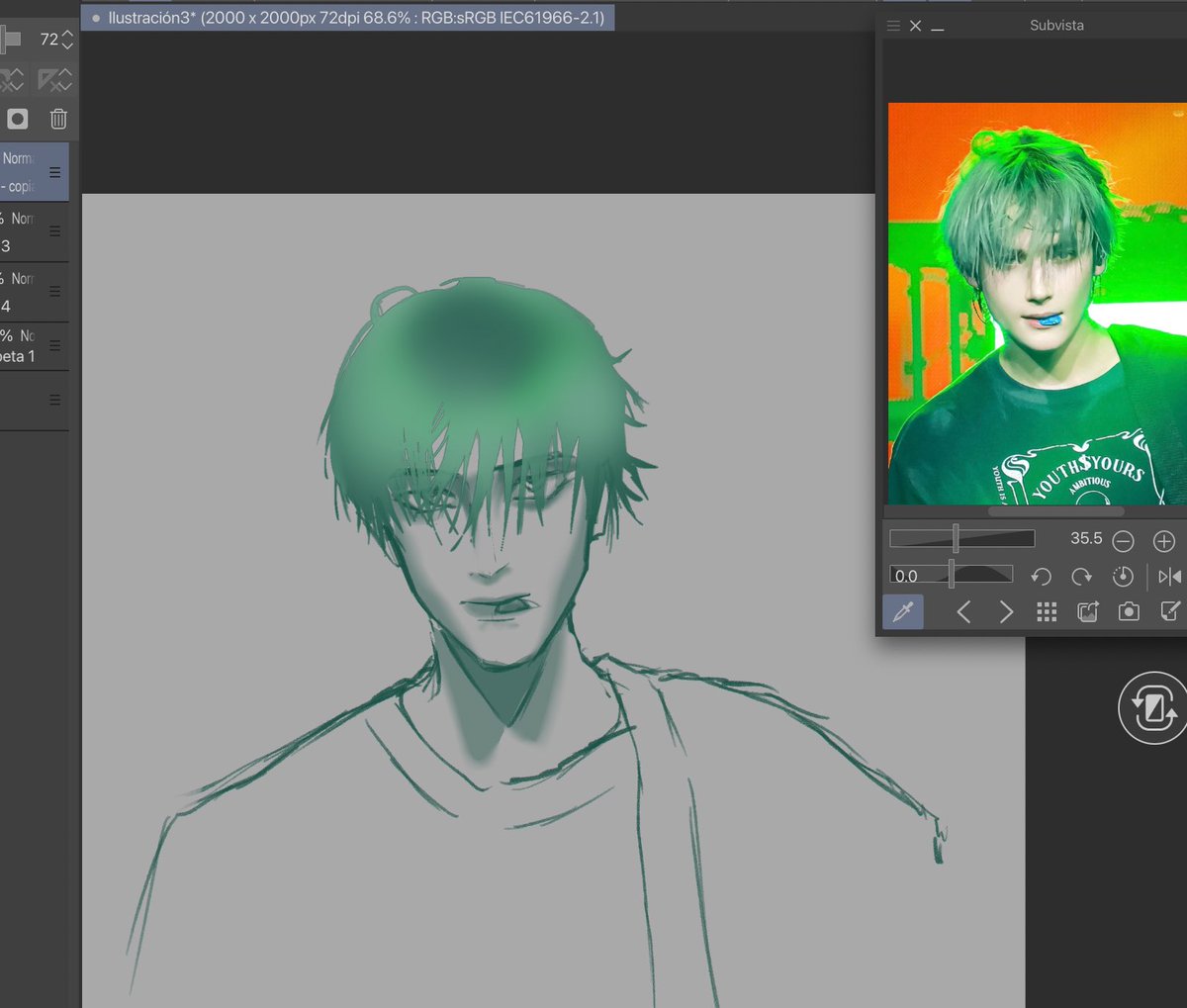Click the 35.5 zoom value
Image resolution: width=1187 pixels, height=1008 pixels.
[x=1086, y=539]
